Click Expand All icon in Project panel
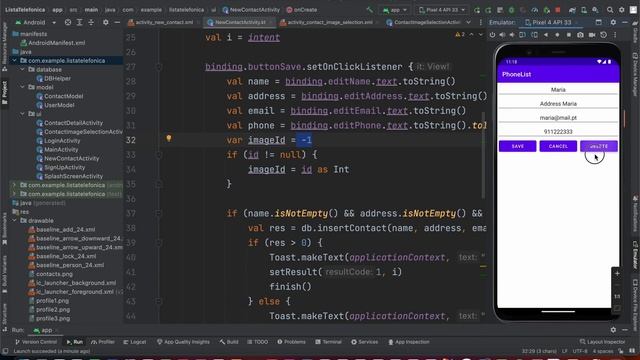 click(x=80, y=22)
